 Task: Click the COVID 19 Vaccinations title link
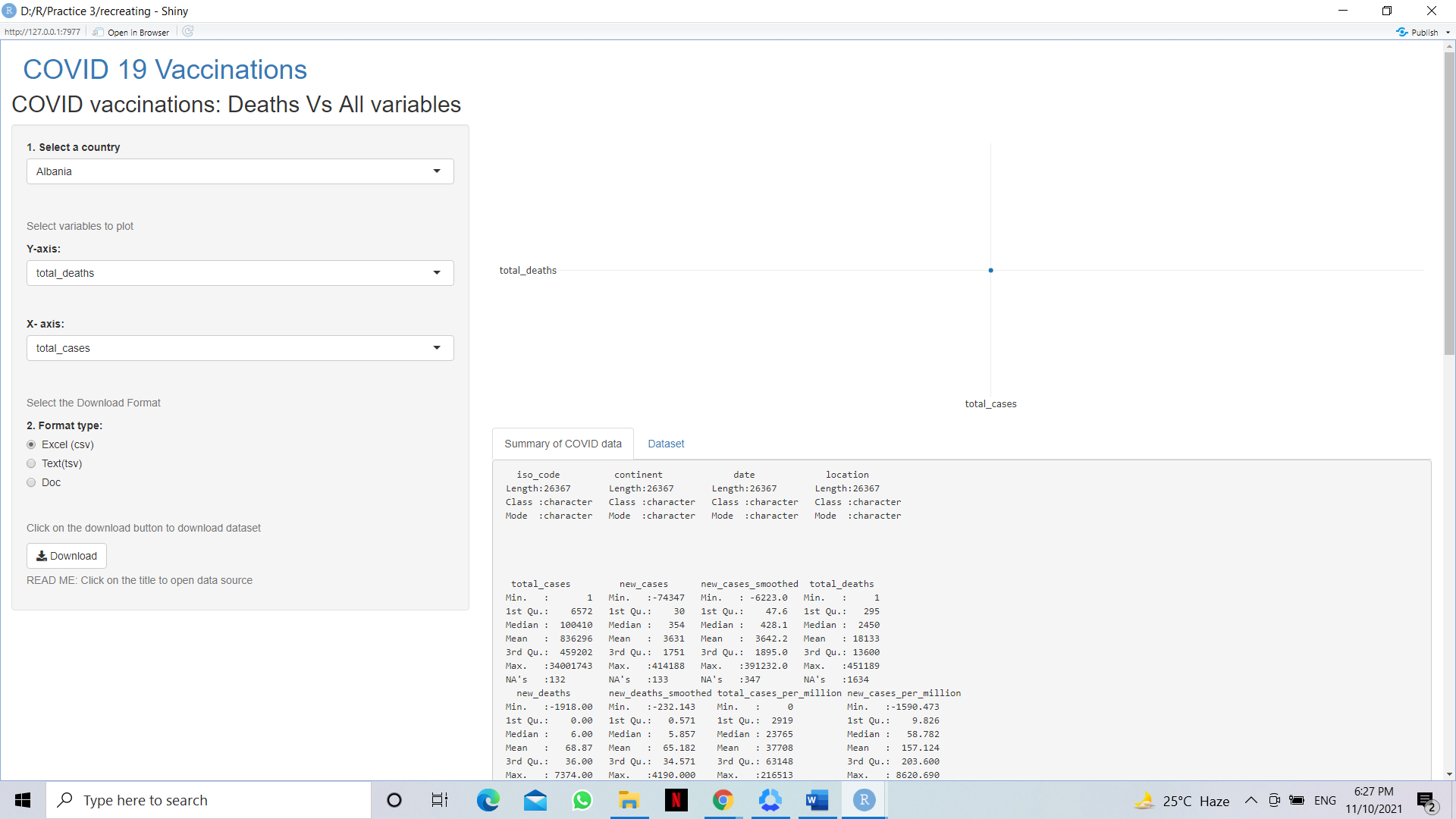coord(164,69)
